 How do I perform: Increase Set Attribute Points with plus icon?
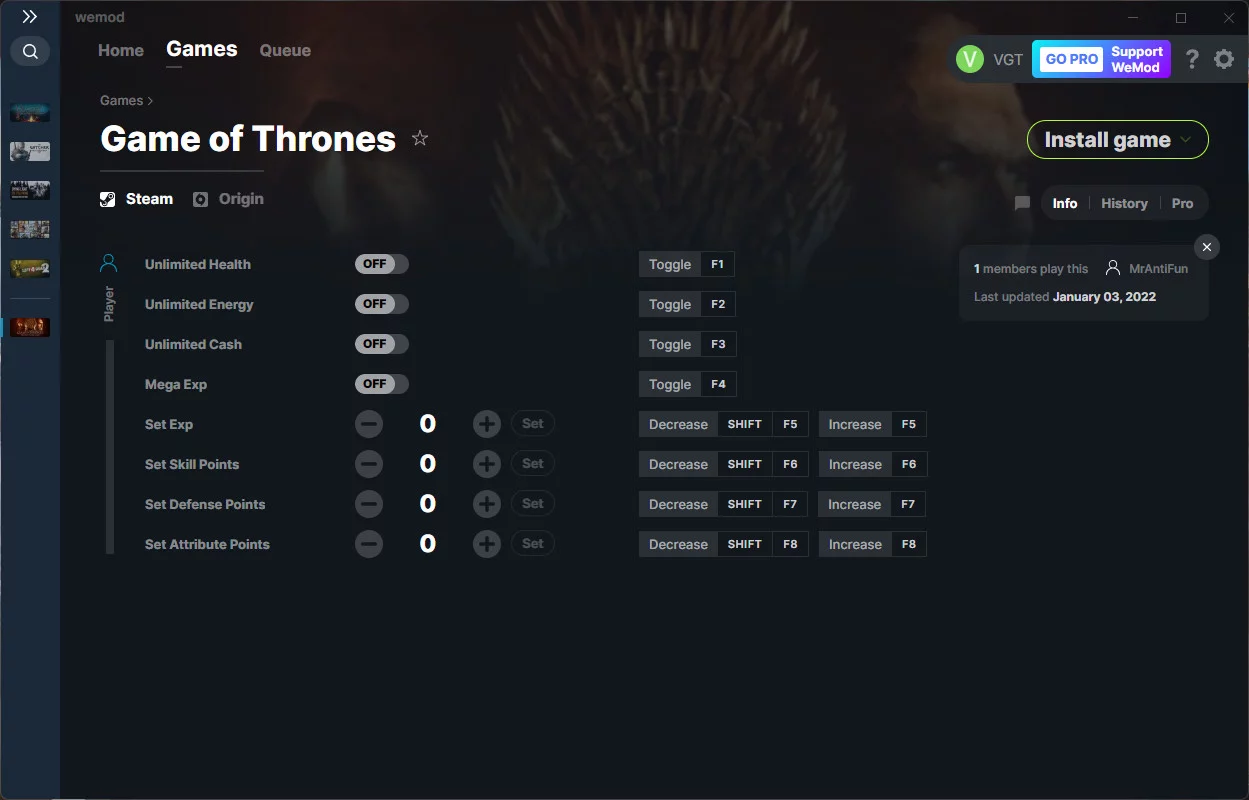487,544
